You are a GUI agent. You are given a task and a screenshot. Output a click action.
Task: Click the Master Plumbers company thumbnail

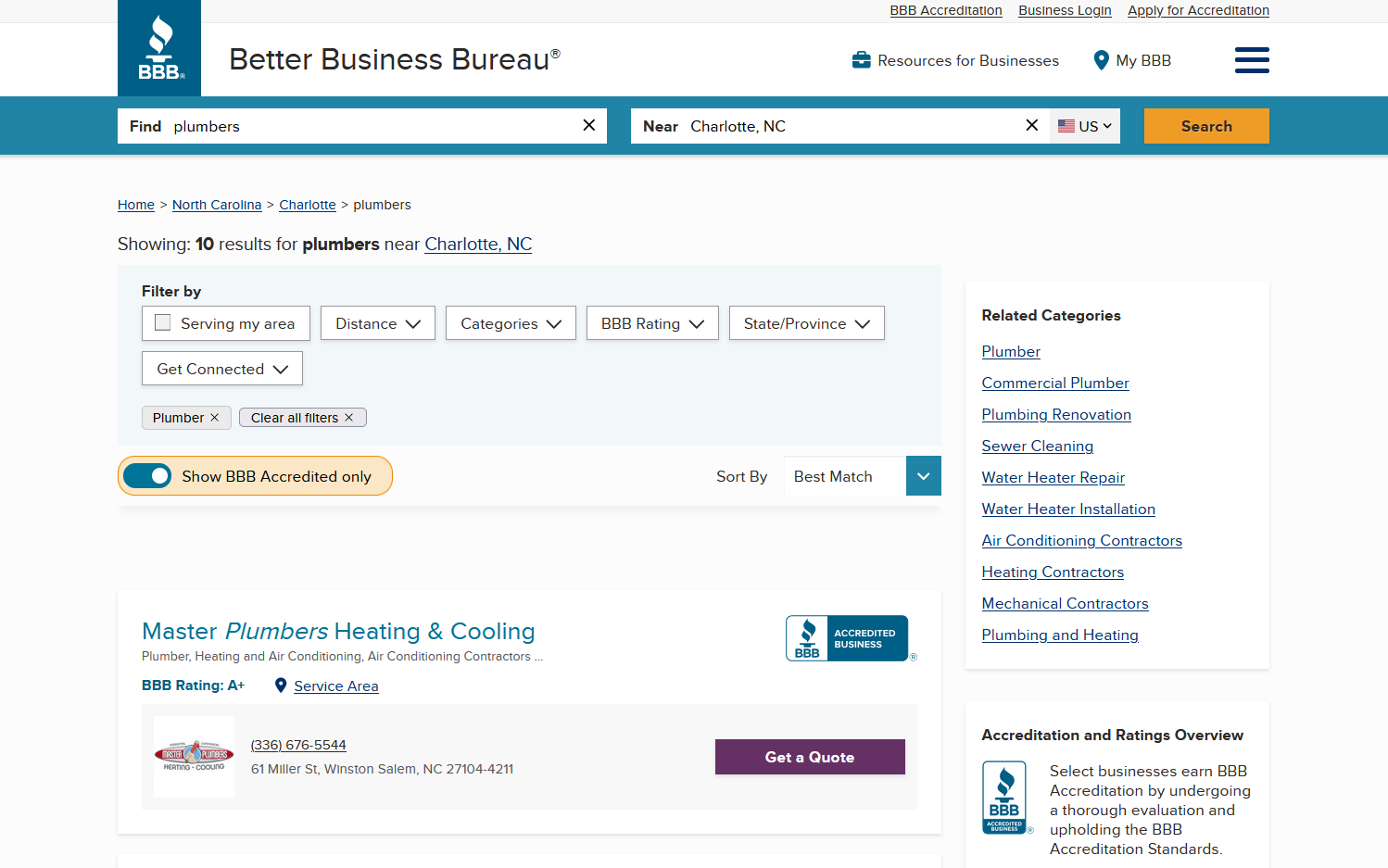[x=194, y=757]
